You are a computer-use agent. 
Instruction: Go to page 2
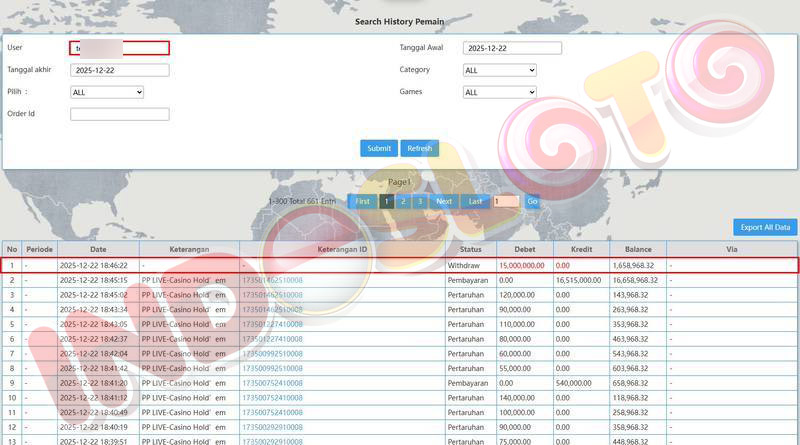click(402, 201)
